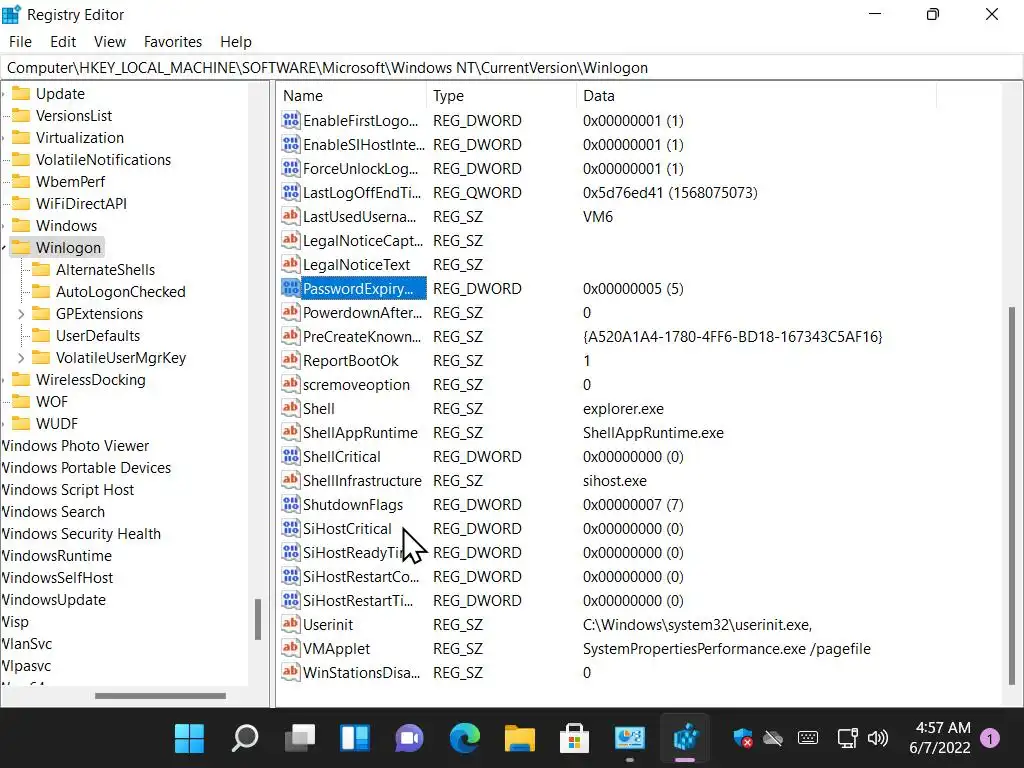Click sihost.exe data cell
The image size is (1024, 768).
tap(615, 481)
